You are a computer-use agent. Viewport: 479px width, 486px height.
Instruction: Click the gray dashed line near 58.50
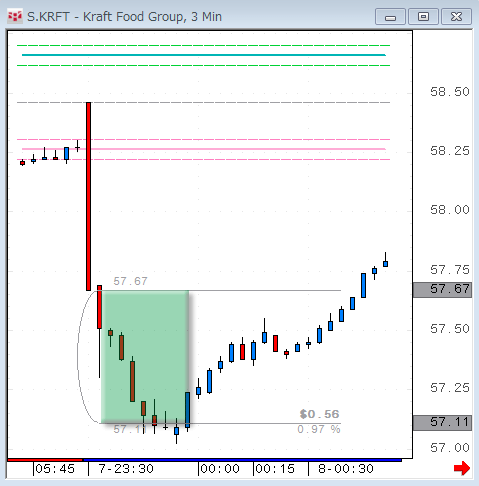[x=203, y=103]
